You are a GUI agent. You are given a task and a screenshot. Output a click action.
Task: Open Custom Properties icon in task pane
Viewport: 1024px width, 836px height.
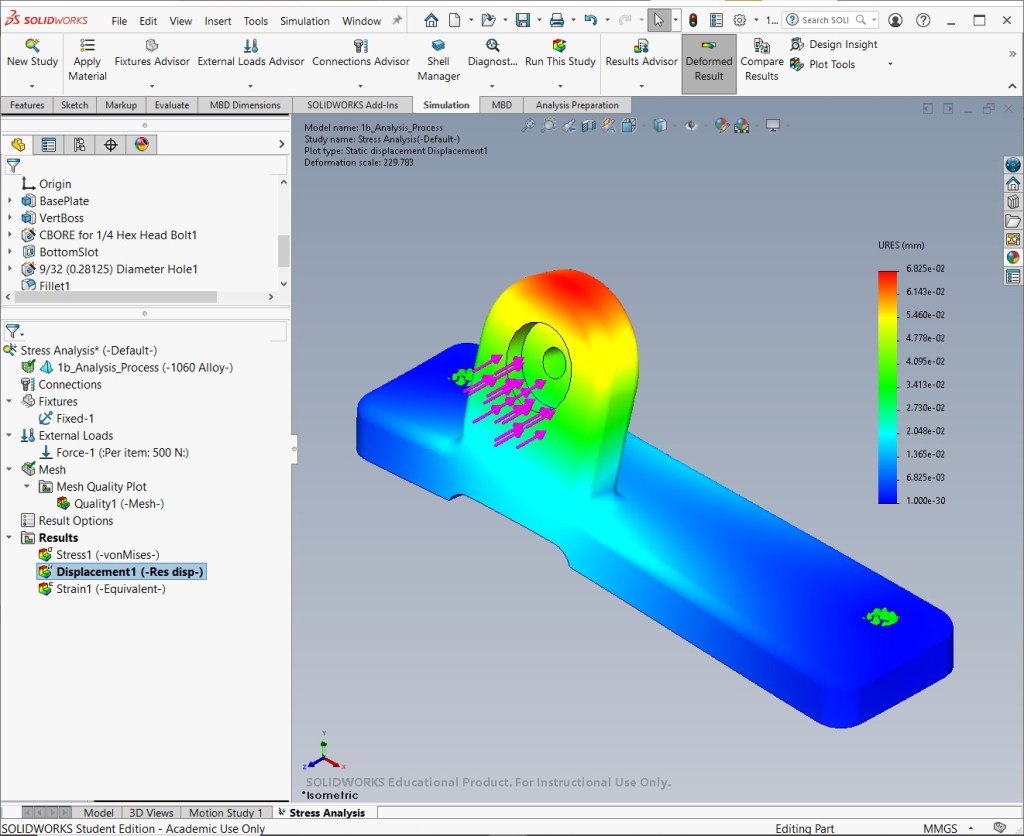(x=1013, y=276)
